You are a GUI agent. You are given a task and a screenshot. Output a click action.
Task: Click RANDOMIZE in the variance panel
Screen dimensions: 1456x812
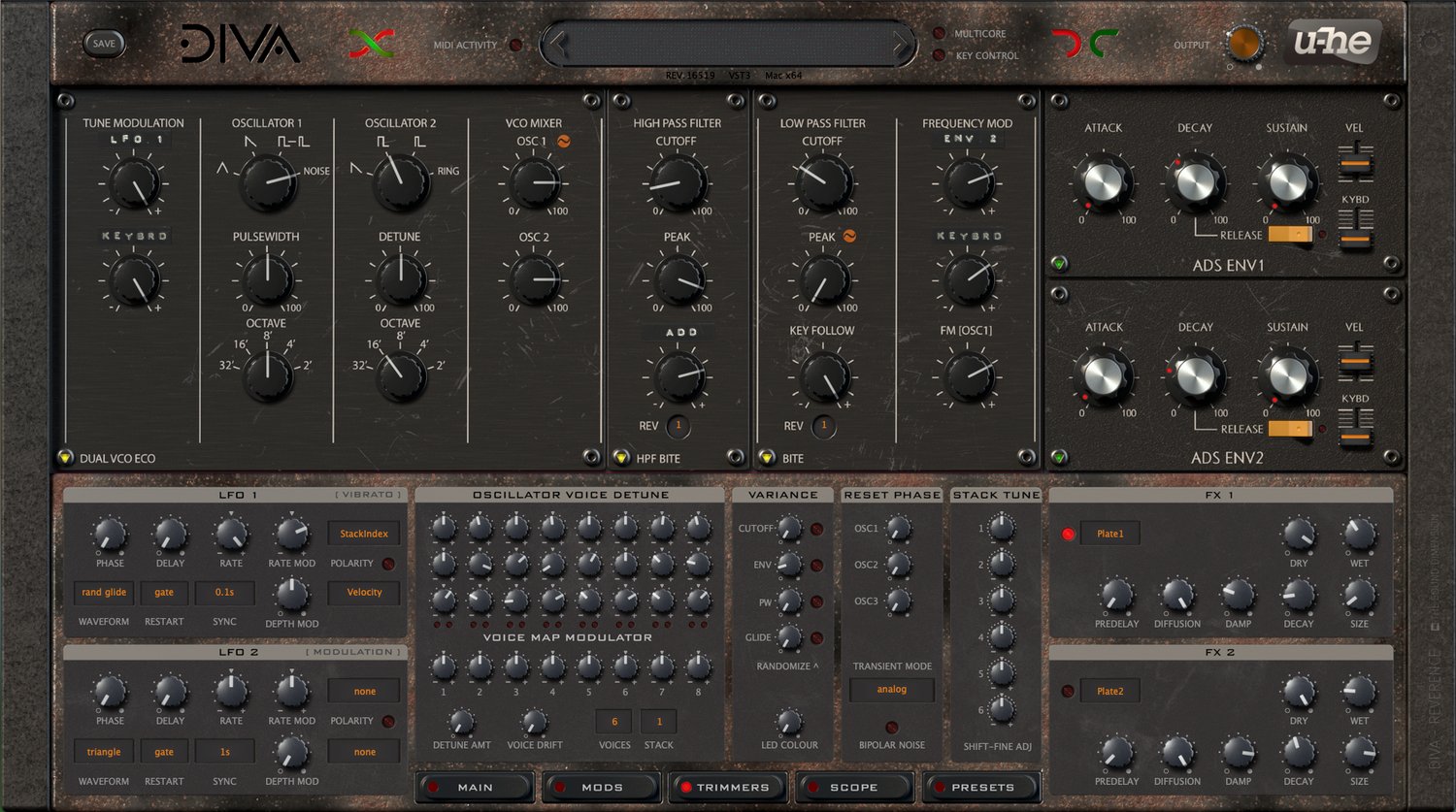pyautogui.click(x=787, y=666)
